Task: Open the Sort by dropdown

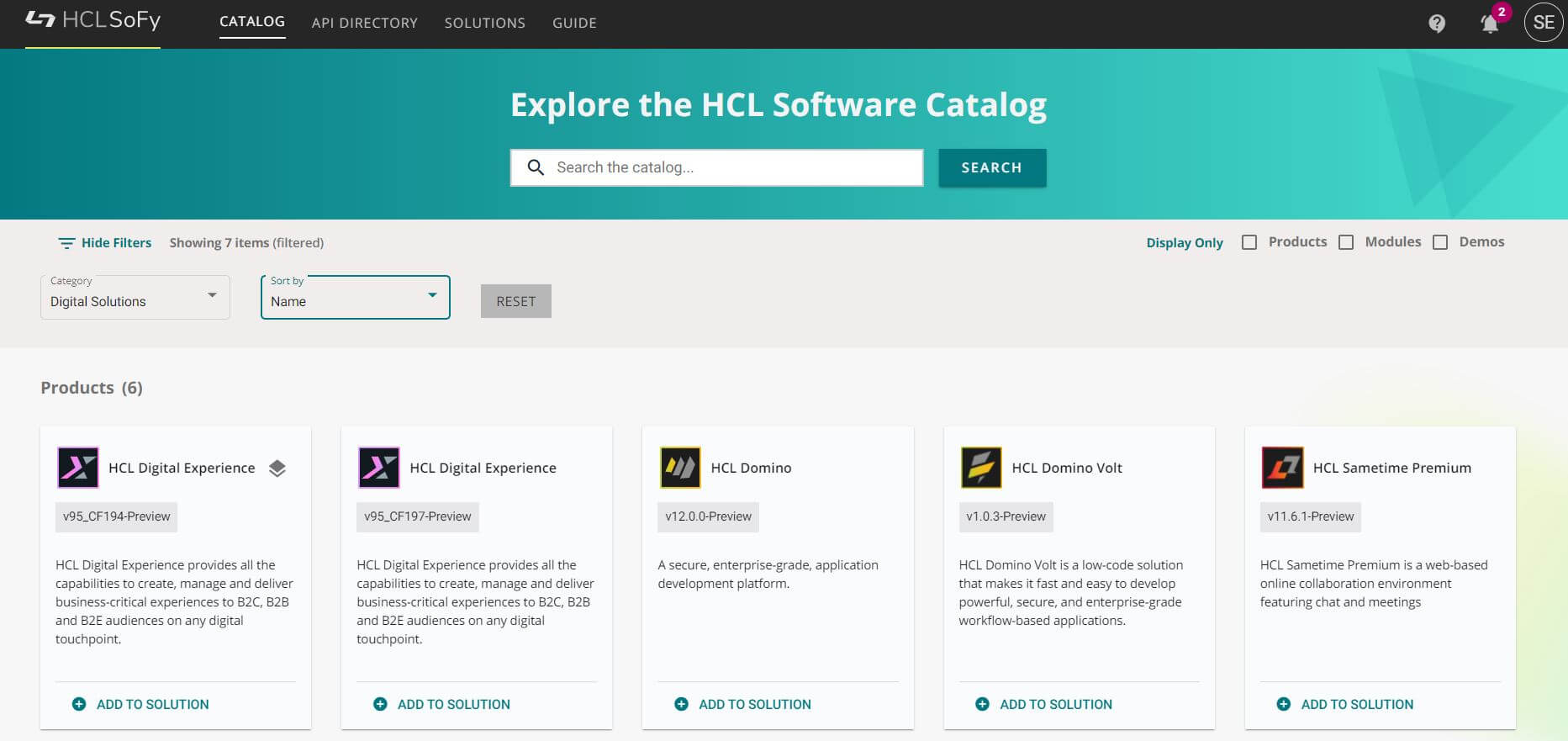Action: coord(356,298)
